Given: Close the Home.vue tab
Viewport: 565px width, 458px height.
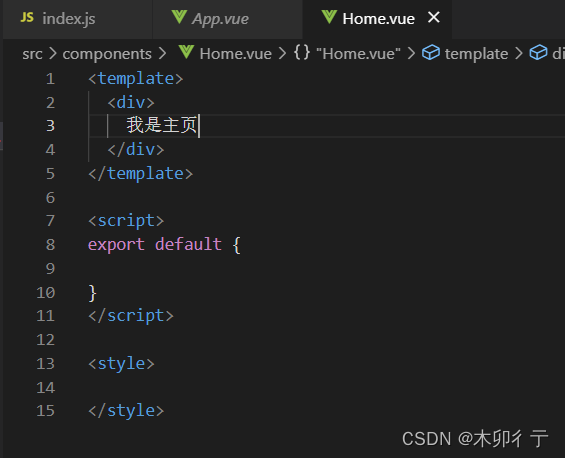Looking at the screenshot, I should point(434,17).
